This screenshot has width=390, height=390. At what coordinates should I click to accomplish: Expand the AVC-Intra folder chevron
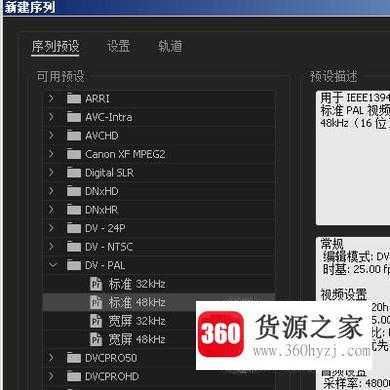coord(51,117)
